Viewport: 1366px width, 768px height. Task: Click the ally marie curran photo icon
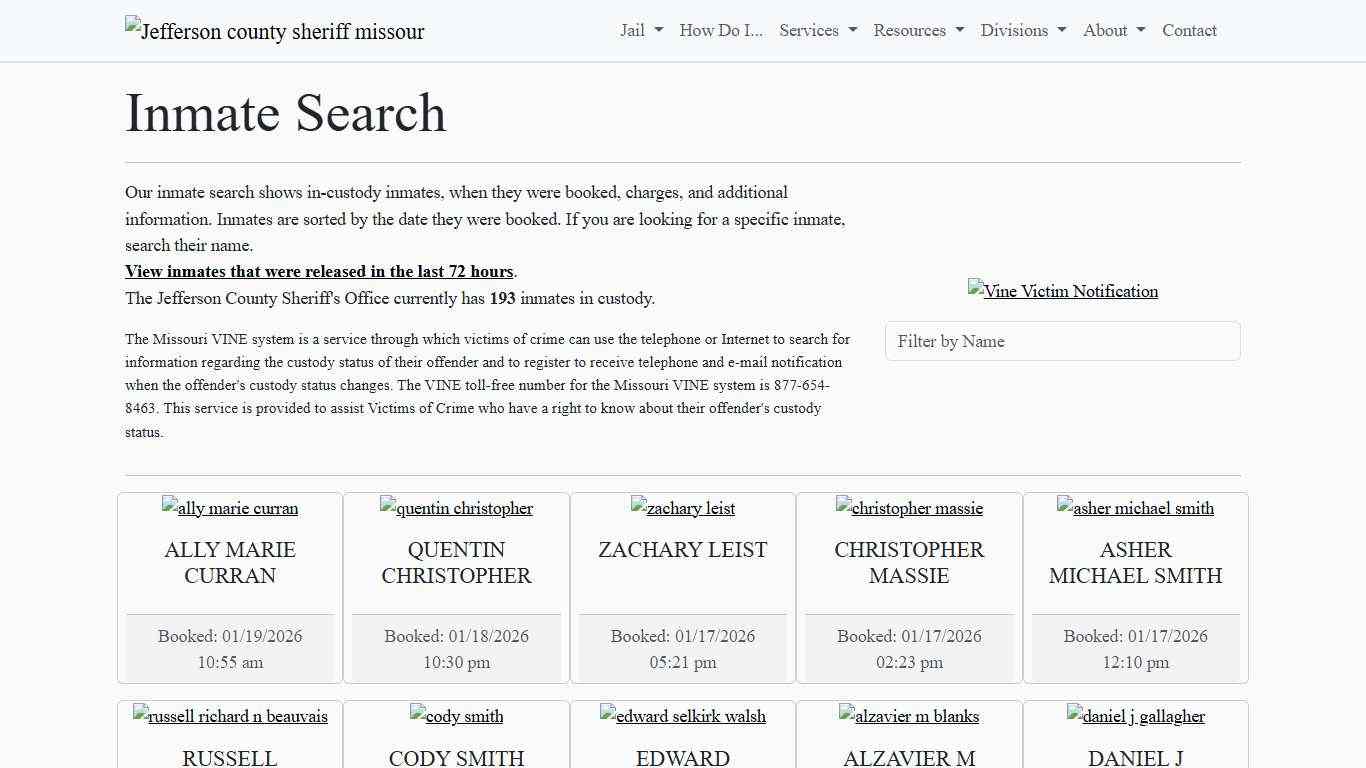pos(229,508)
